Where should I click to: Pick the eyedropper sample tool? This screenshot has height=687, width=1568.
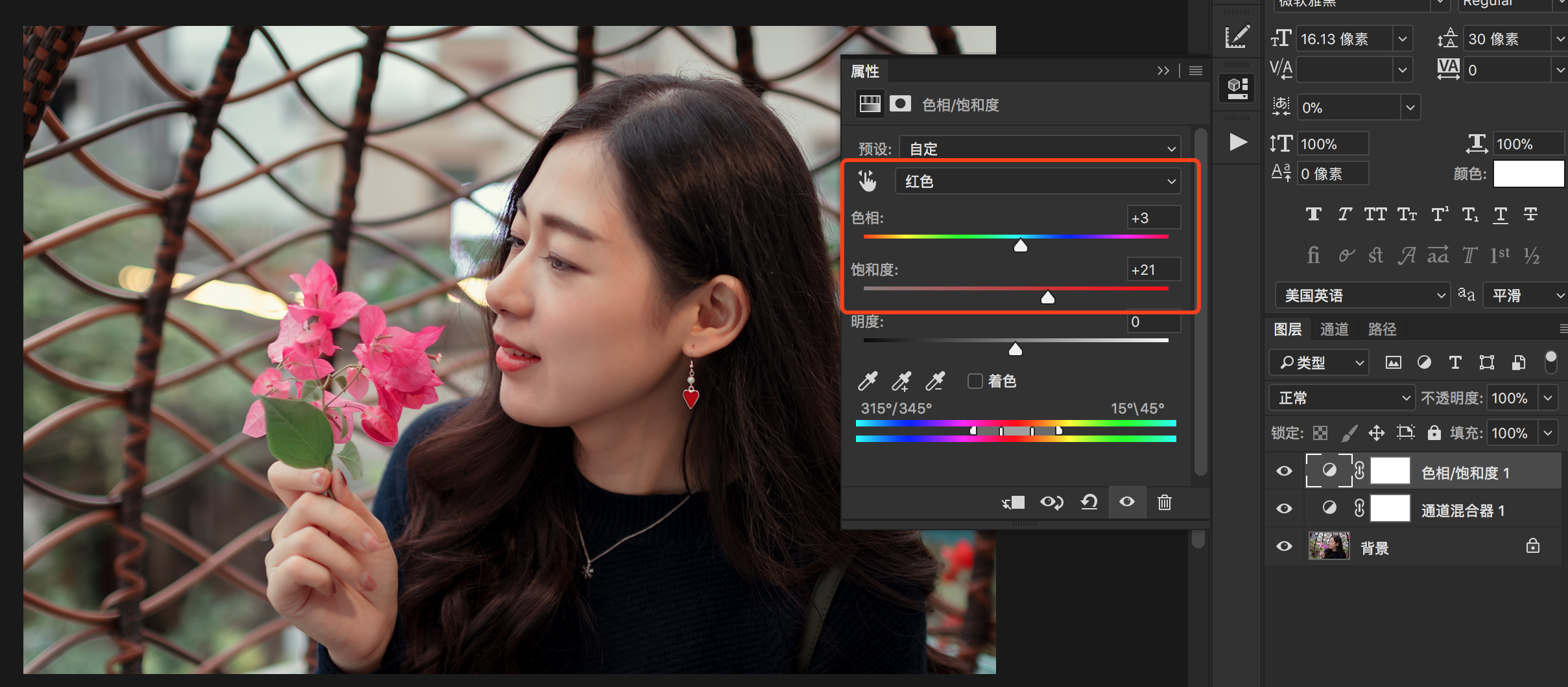(x=868, y=381)
